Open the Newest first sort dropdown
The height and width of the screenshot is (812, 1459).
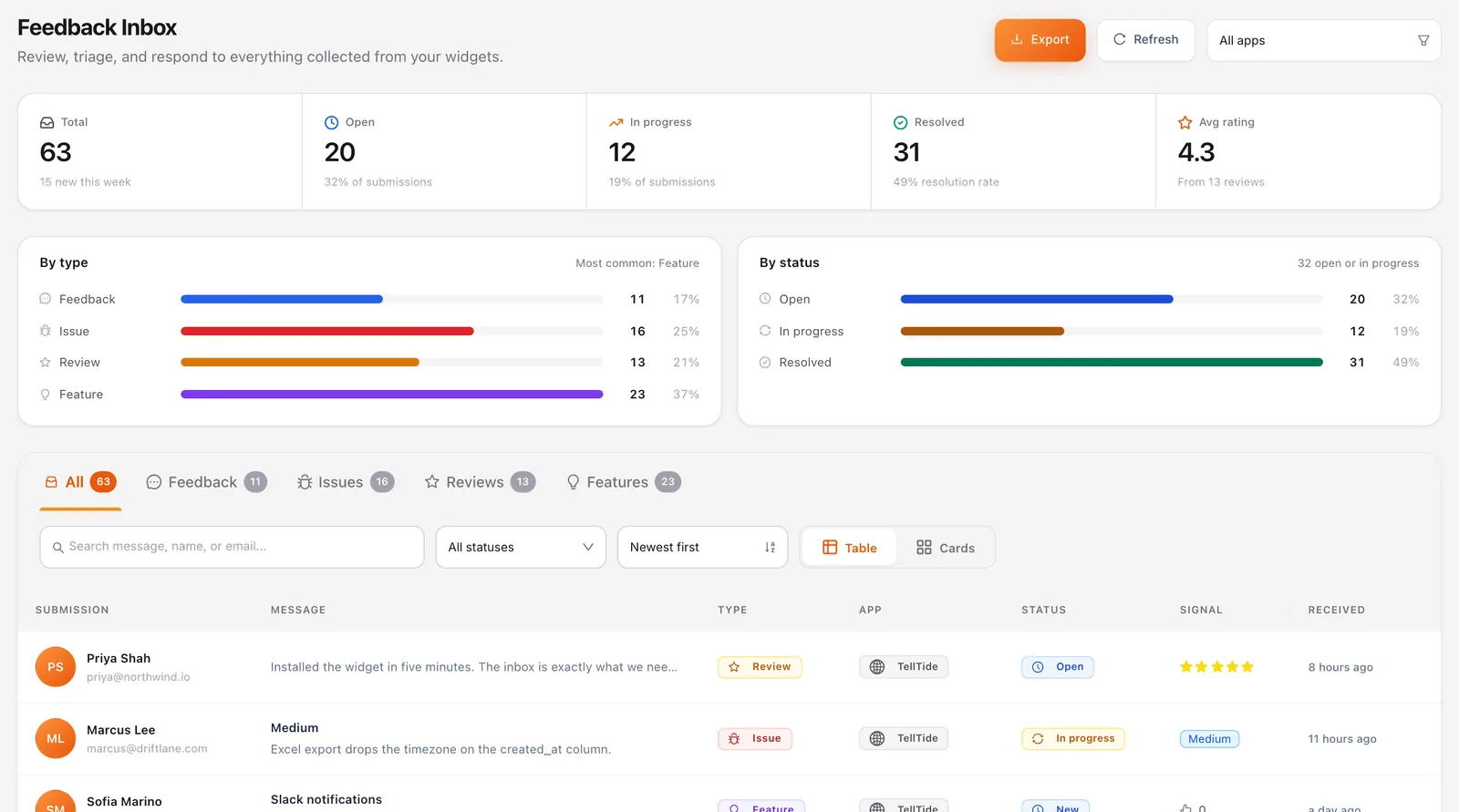click(x=702, y=547)
